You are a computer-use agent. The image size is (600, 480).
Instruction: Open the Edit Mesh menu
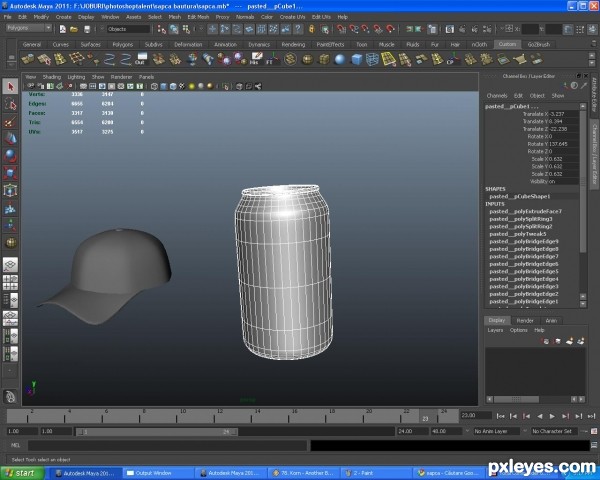[198, 17]
